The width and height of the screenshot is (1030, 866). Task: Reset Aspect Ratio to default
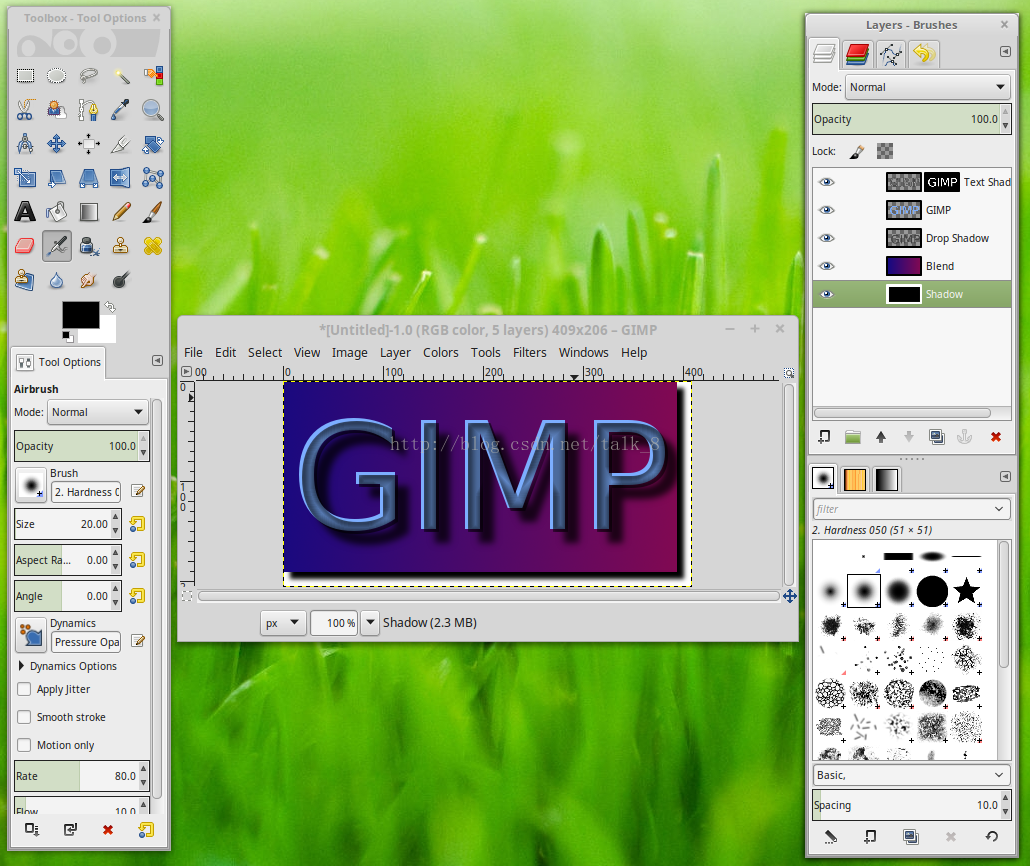click(x=137, y=560)
